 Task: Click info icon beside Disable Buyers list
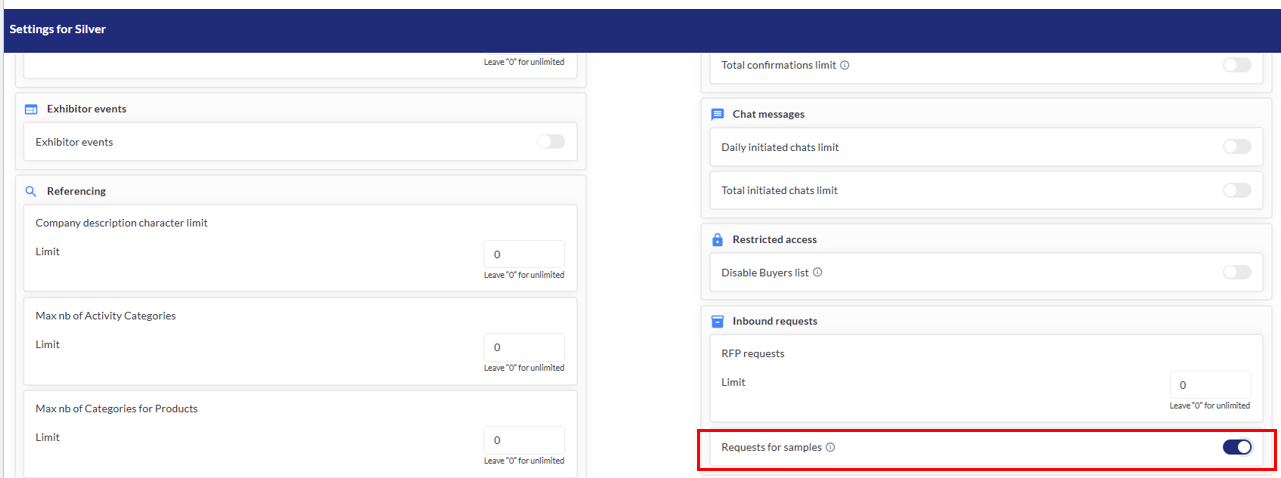pyautogui.click(x=818, y=272)
